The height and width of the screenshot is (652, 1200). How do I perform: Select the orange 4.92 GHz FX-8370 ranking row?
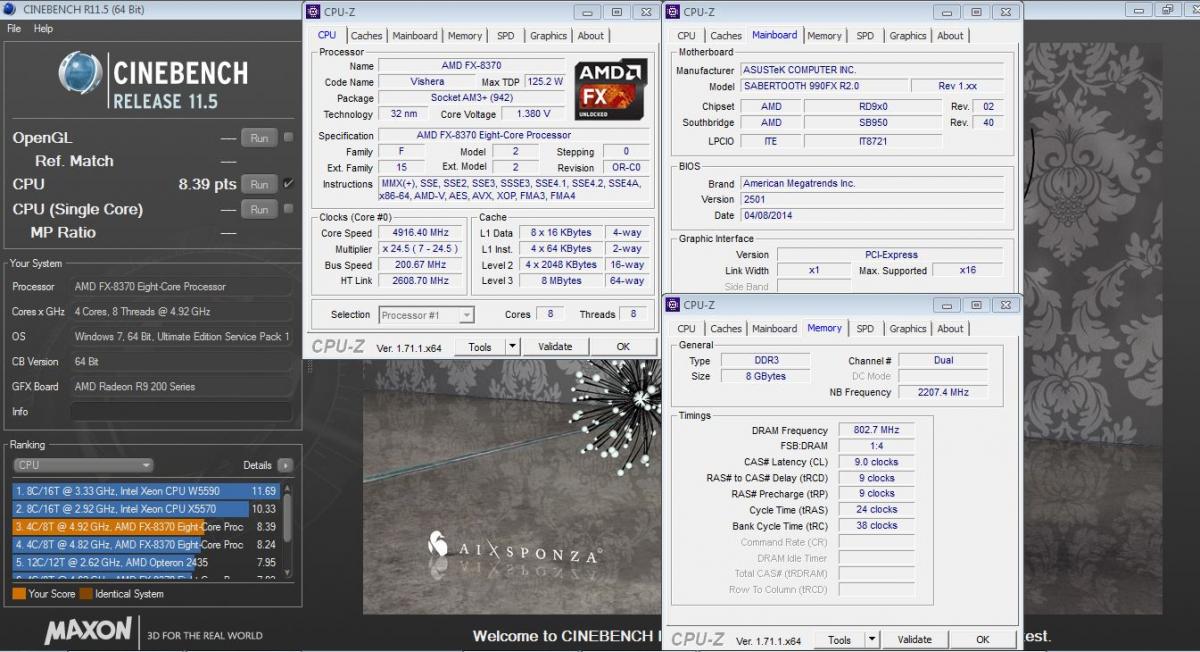pos(146,526)
